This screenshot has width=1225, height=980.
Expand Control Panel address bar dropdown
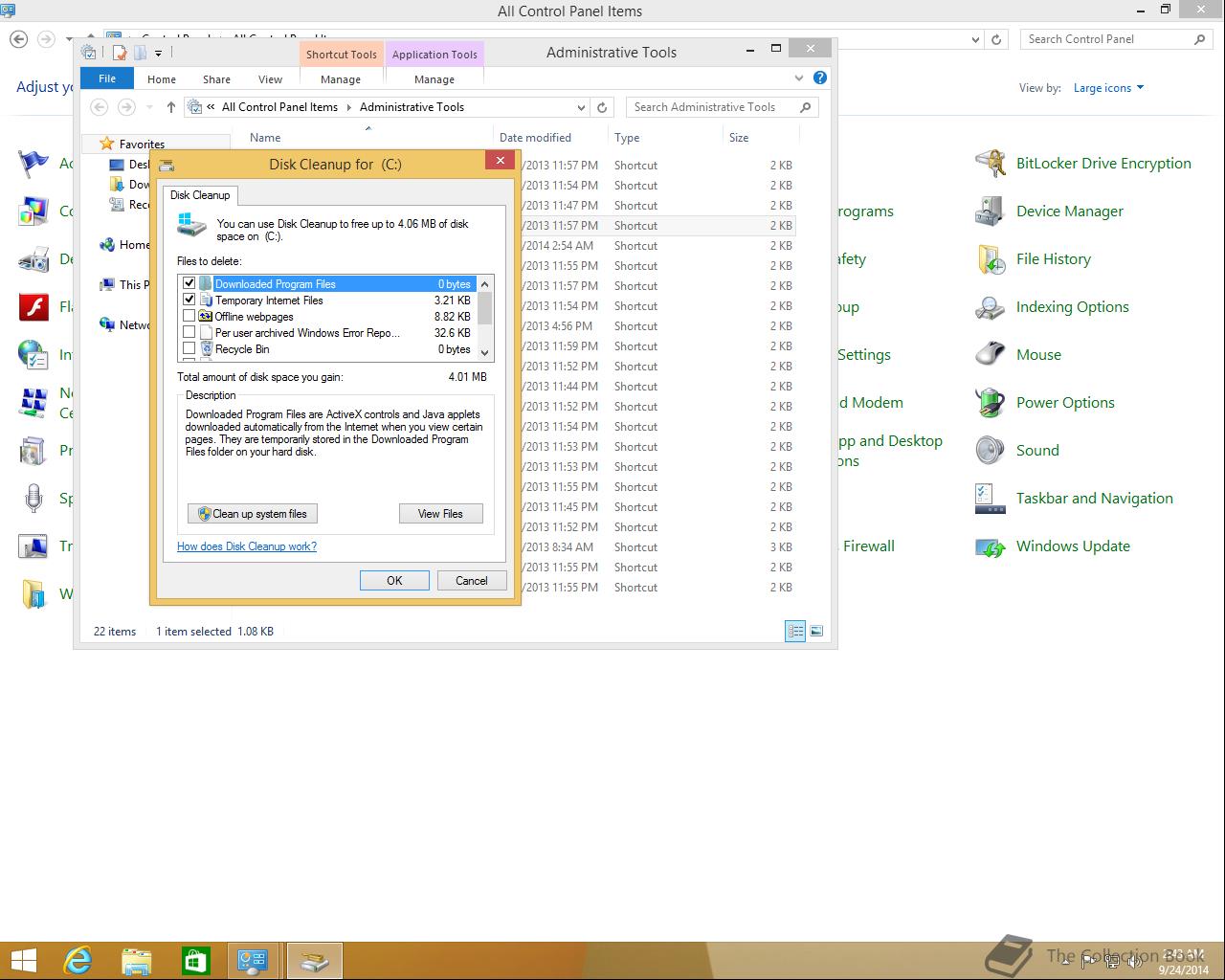(x=975, y=39)
